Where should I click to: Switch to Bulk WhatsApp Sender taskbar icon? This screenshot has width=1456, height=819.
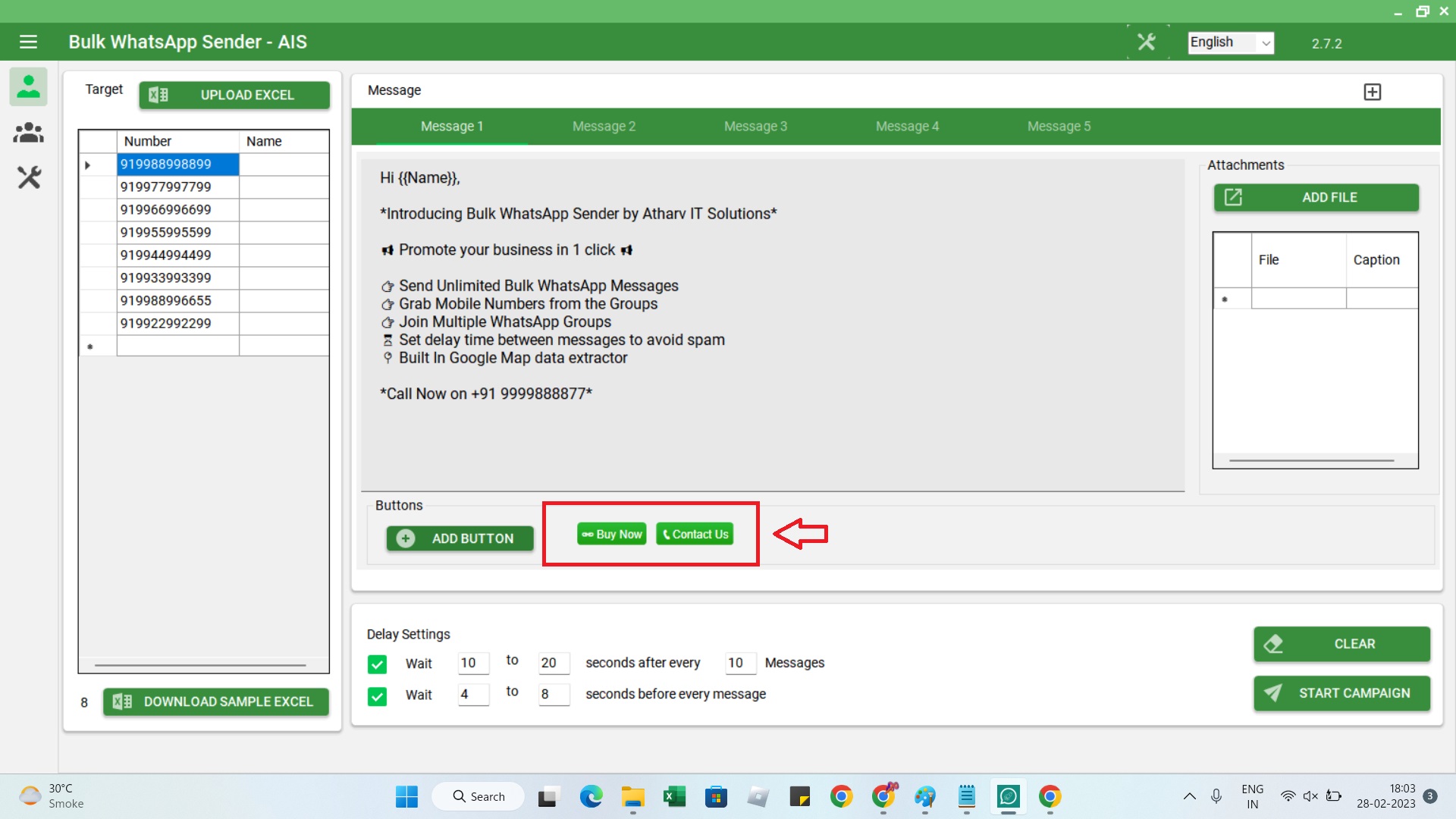point(1008,796)
